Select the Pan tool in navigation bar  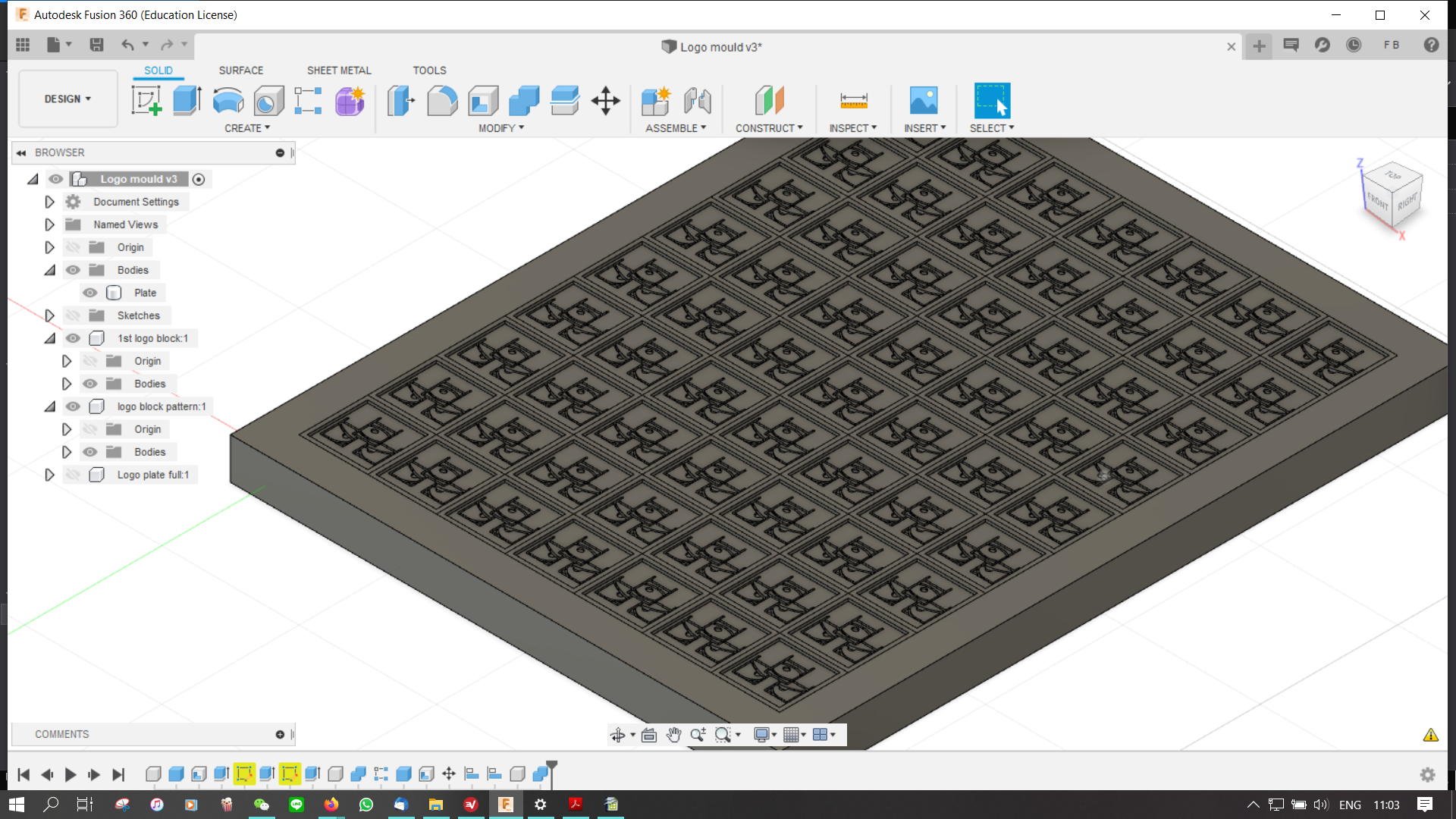coord(673,734)
